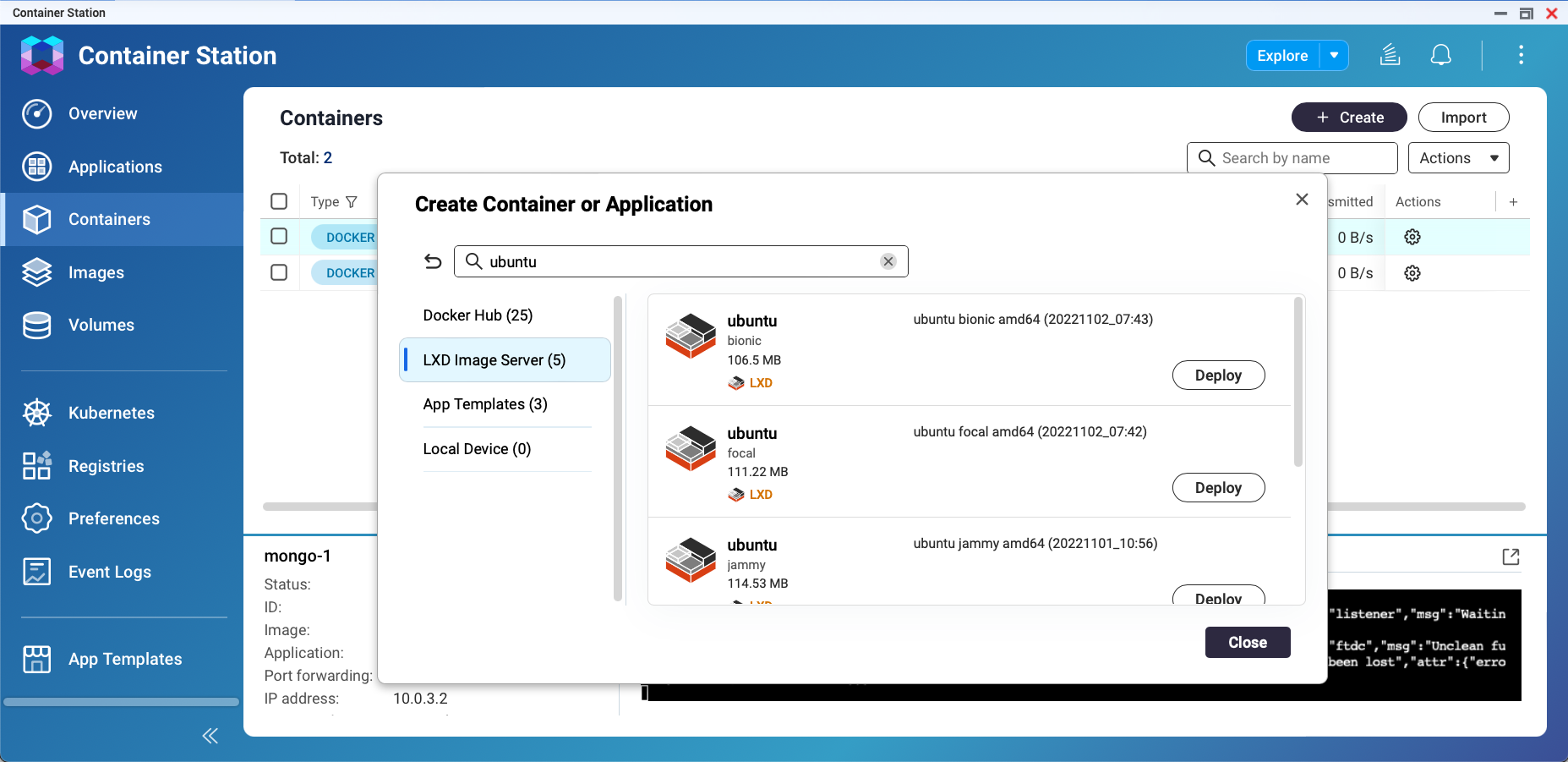Check the select-all checkbox in the container list
The image size is (1568, 762).
[x=280, y=201]
